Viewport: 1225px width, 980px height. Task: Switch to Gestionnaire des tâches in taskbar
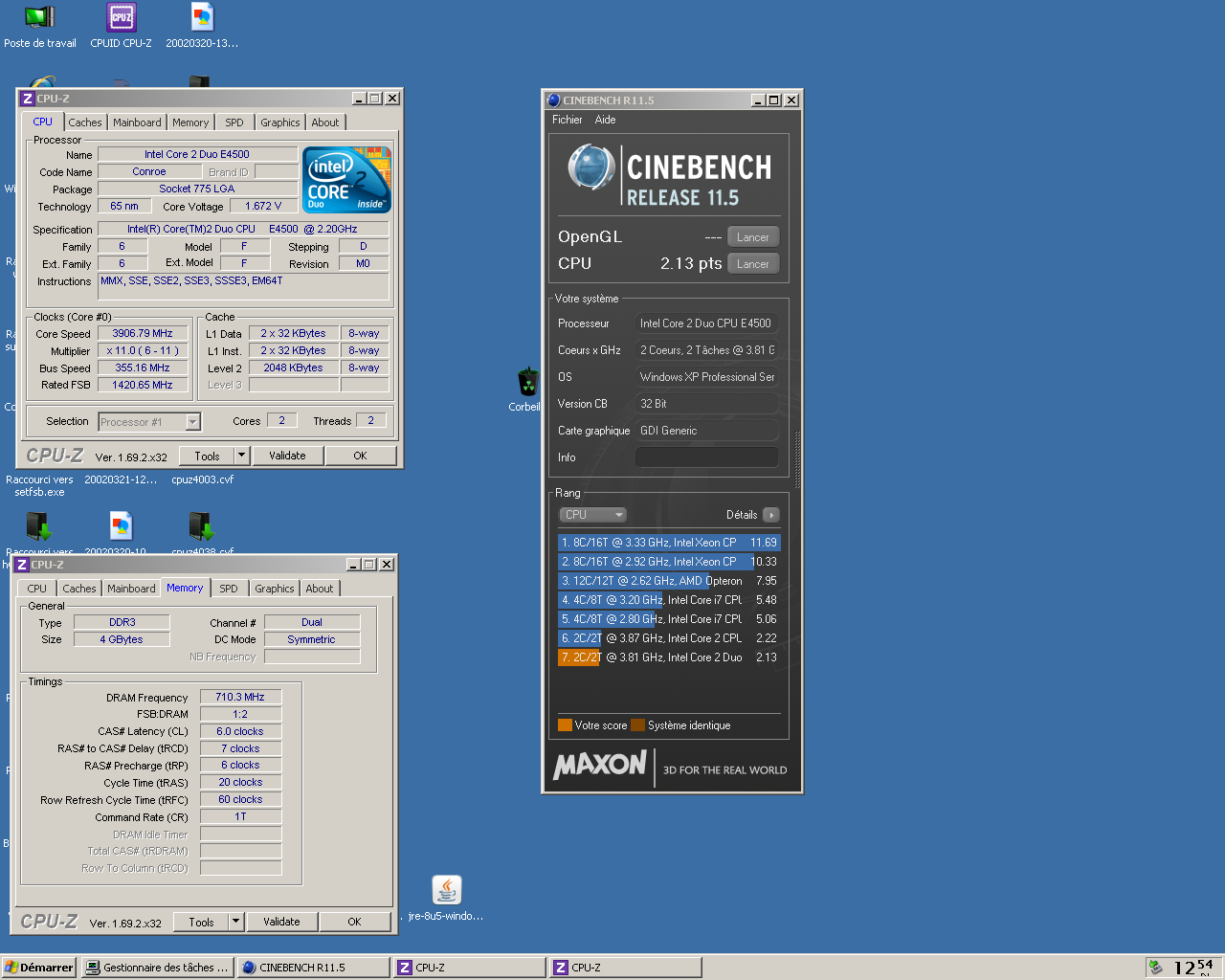click(157, 968)
